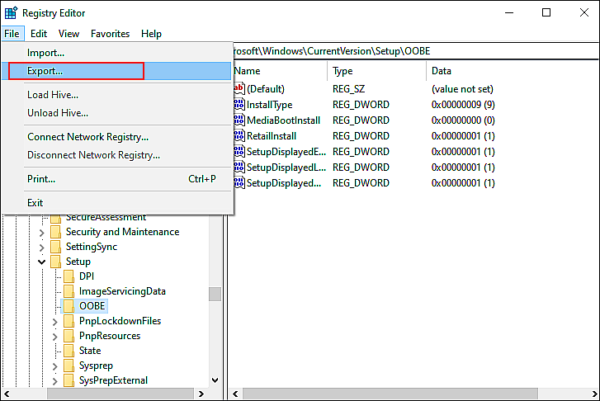Click the (Default) string value icon
This screenshot has width=600, height=401.
click(x=238, y=88)
